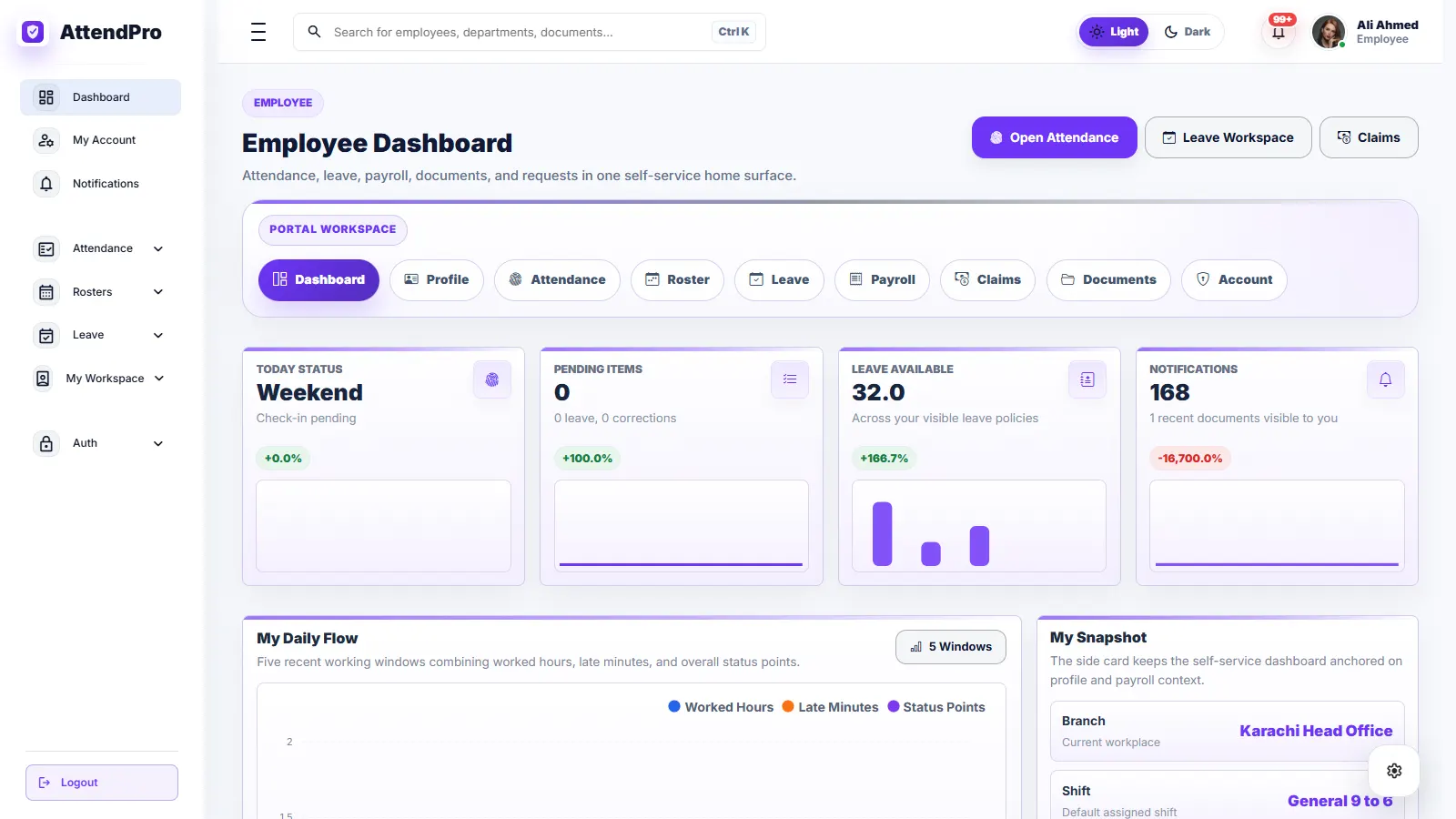Expand the My Workspace submenu chevron
This screenshot has width=1456, height=819.
tap(159, 379)
